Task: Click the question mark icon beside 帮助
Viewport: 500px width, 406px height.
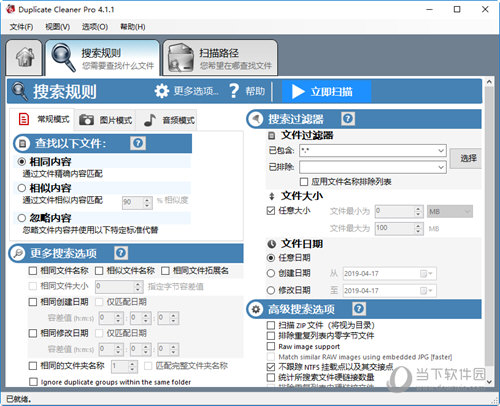Action: (x=234, y=91)
